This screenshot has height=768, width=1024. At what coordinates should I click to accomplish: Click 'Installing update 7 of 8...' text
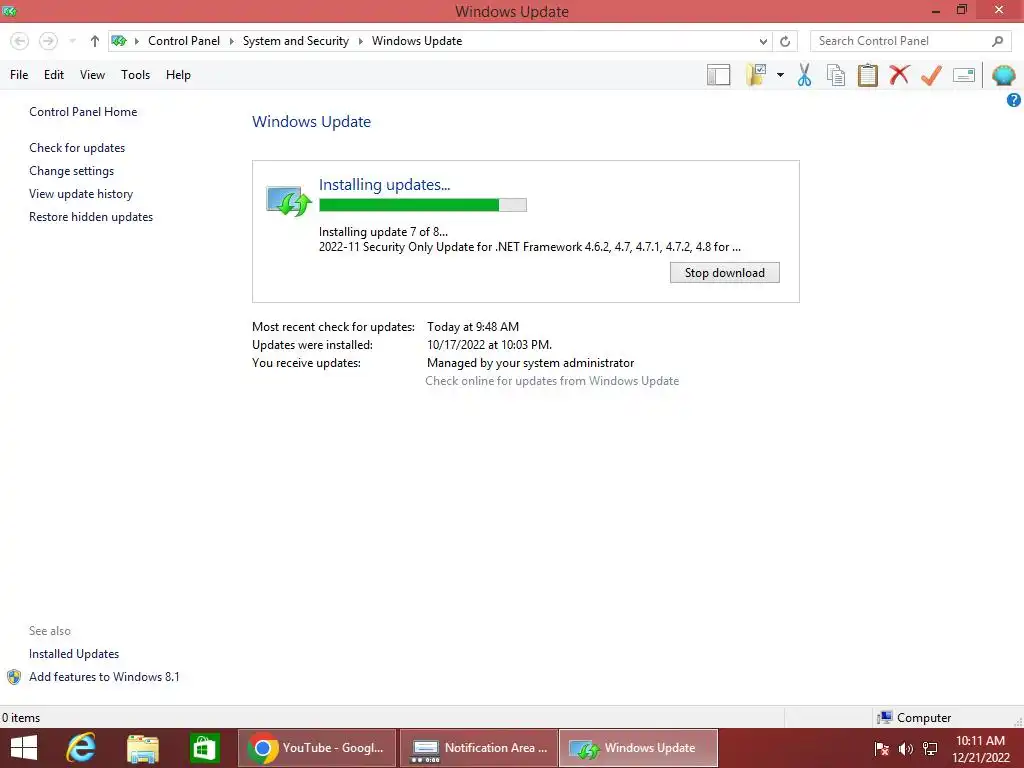point(383,232)
